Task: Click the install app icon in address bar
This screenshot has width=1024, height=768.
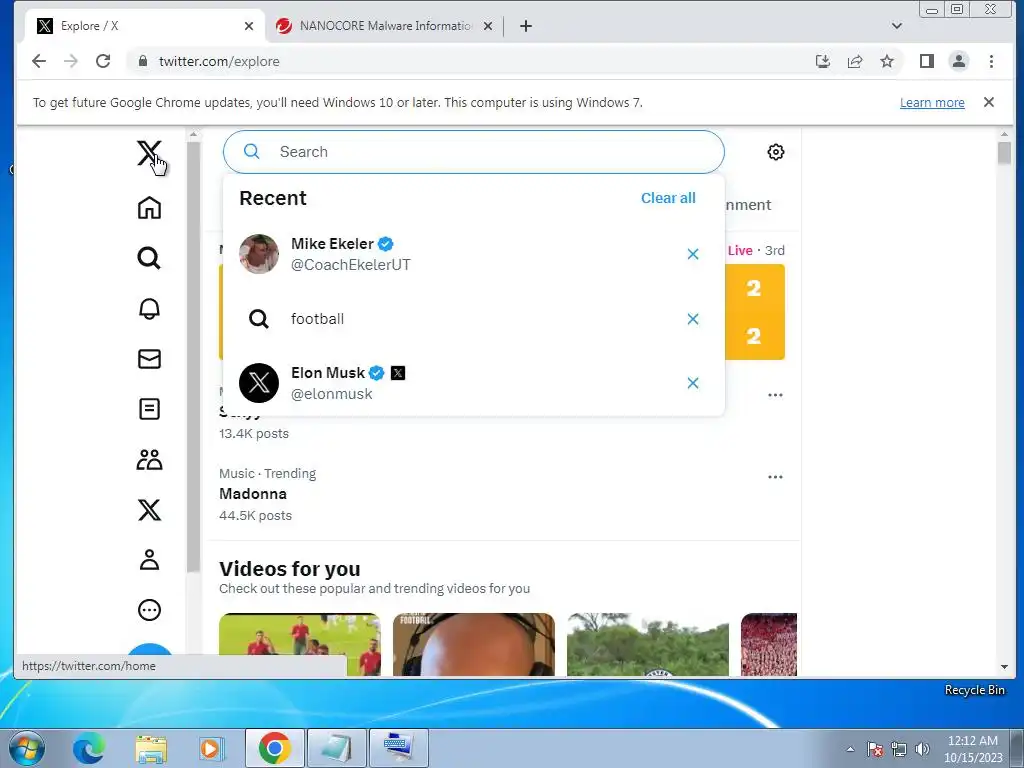Action: [x=823, y=61]
